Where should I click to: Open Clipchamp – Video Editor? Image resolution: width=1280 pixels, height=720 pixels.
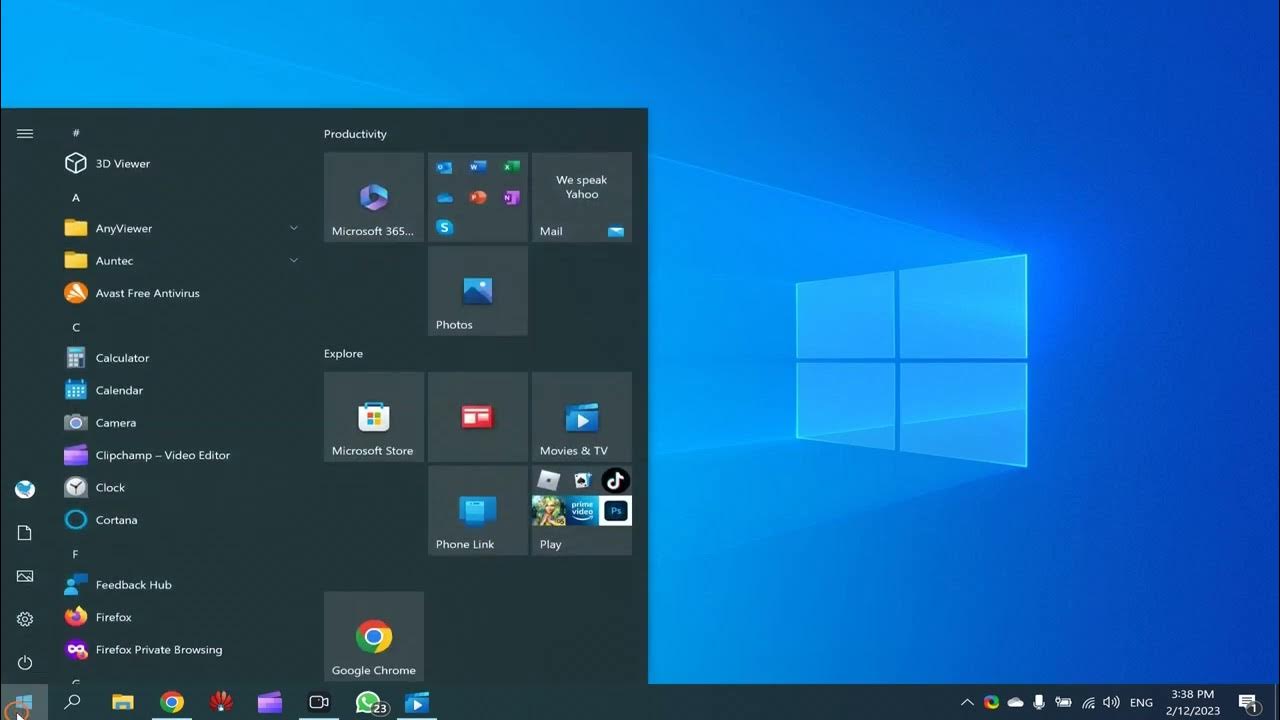180,455
